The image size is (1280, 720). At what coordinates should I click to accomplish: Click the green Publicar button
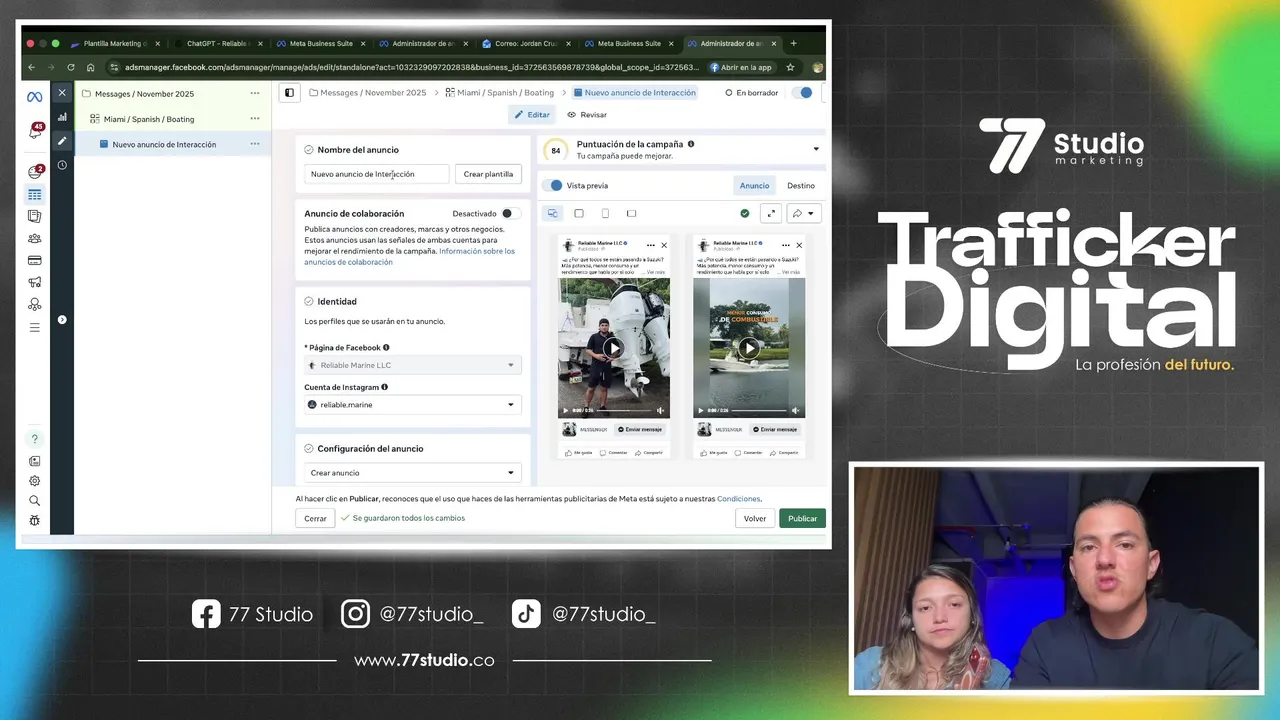(802, 518)
